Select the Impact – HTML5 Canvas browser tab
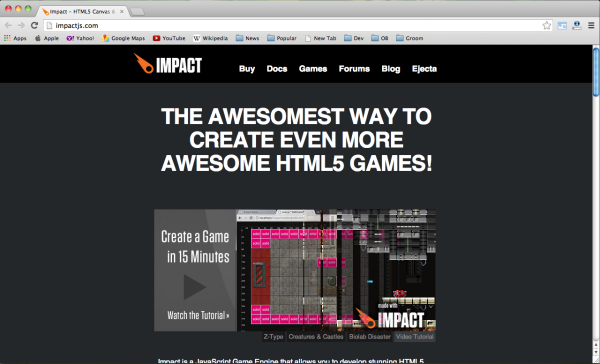This screenshot has width=600, height=364. click(x=82, y=11)
